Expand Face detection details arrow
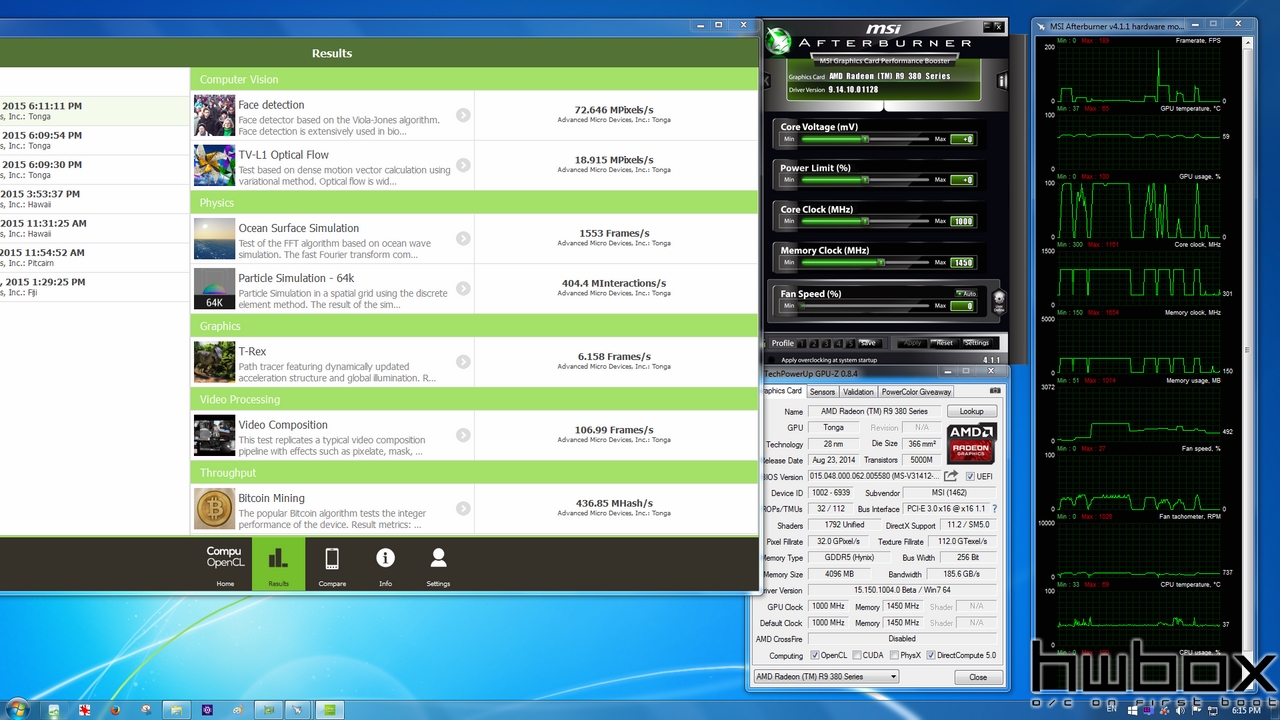This screenshot has width=1280, height=720. click(x=463, y=115)
